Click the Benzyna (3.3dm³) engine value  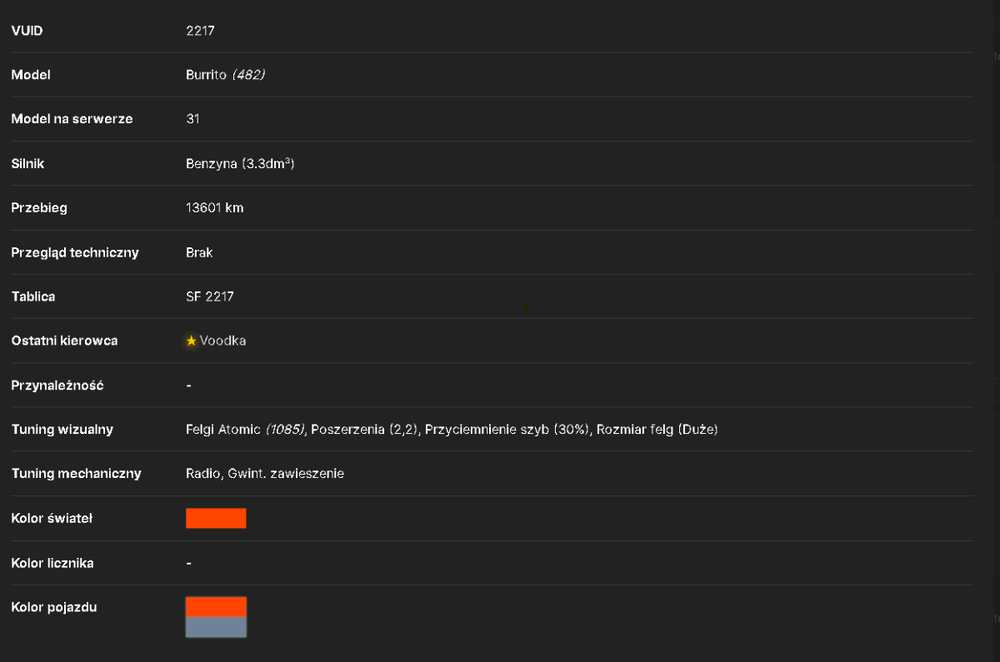pyautogui.click(x=240, y=163)
